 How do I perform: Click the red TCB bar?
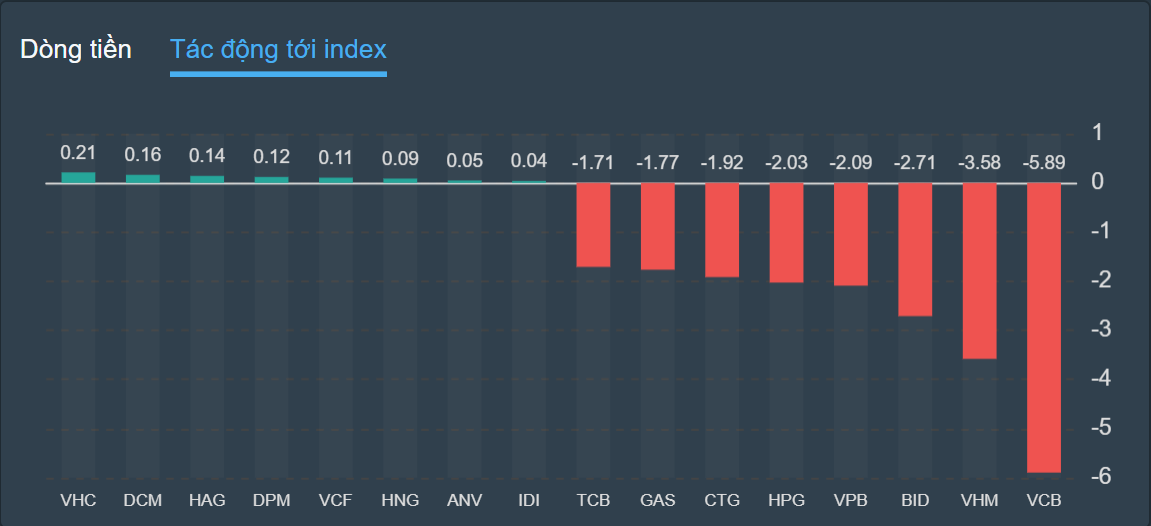593,225
